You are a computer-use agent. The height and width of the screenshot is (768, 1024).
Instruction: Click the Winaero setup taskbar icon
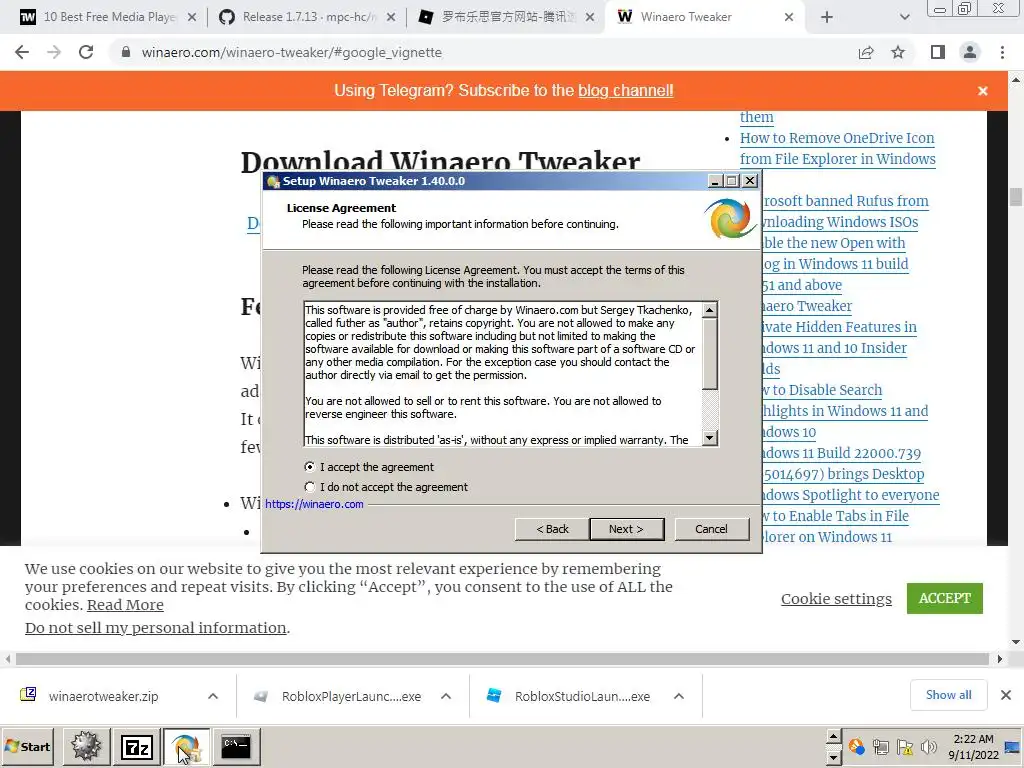(186, 746)
